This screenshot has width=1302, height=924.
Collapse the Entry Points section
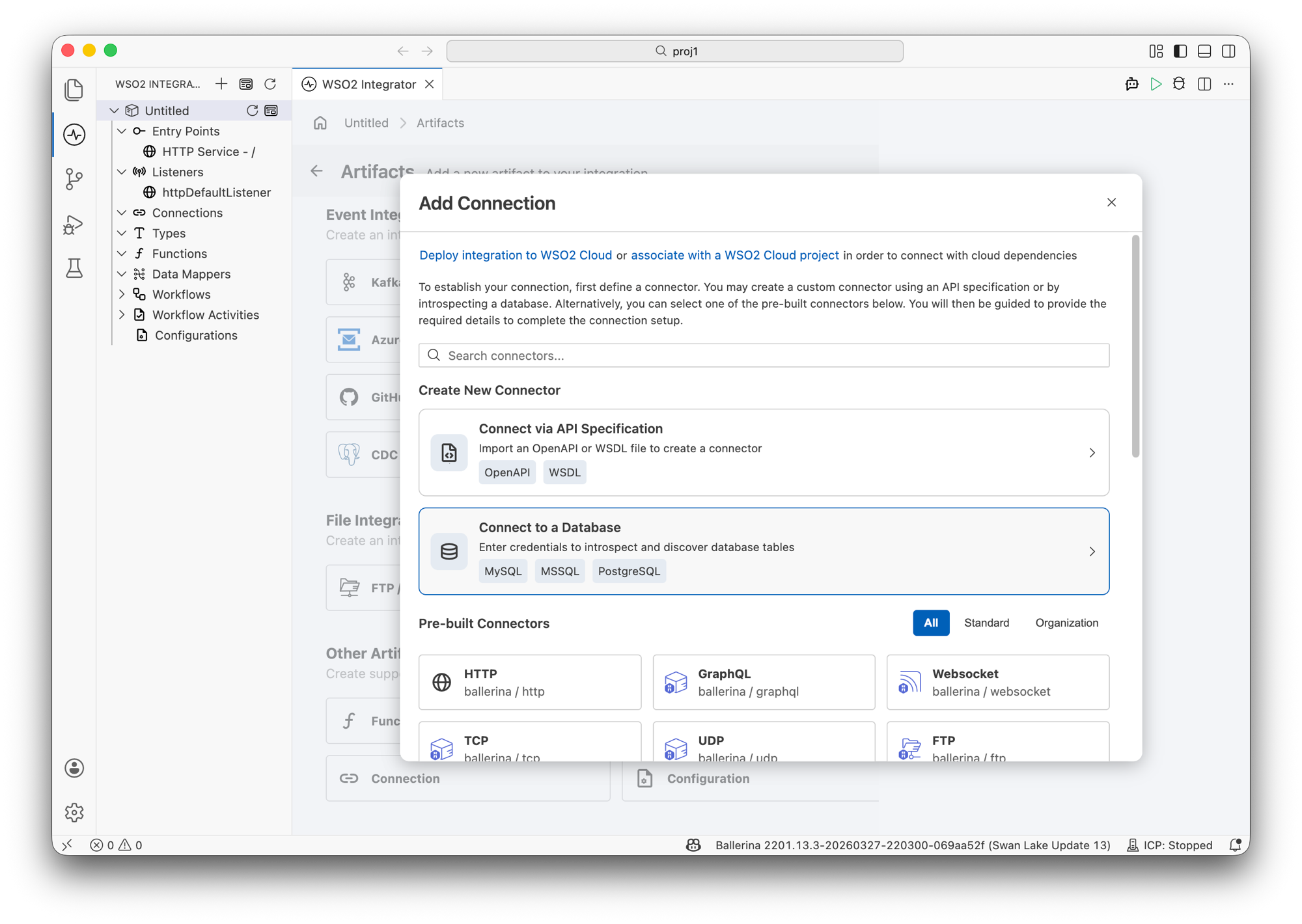(x=122, y=131)
